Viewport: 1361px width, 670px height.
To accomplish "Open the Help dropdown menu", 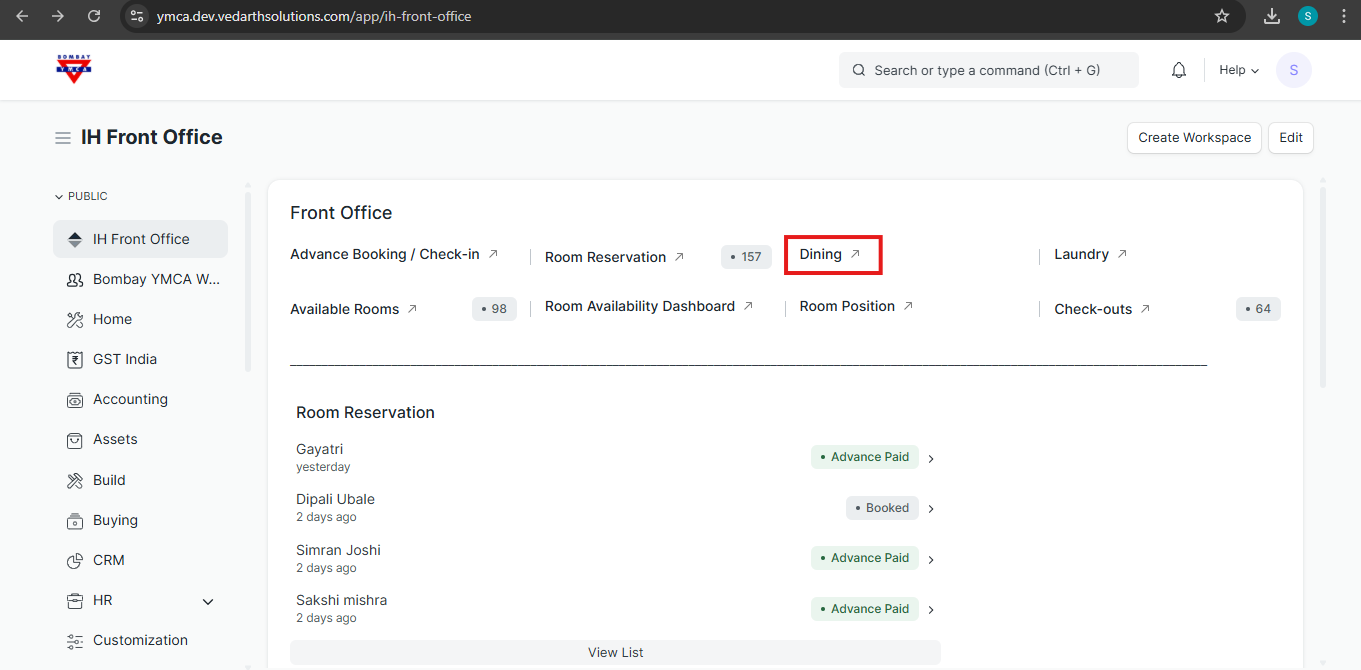I will click(1238, 70).
